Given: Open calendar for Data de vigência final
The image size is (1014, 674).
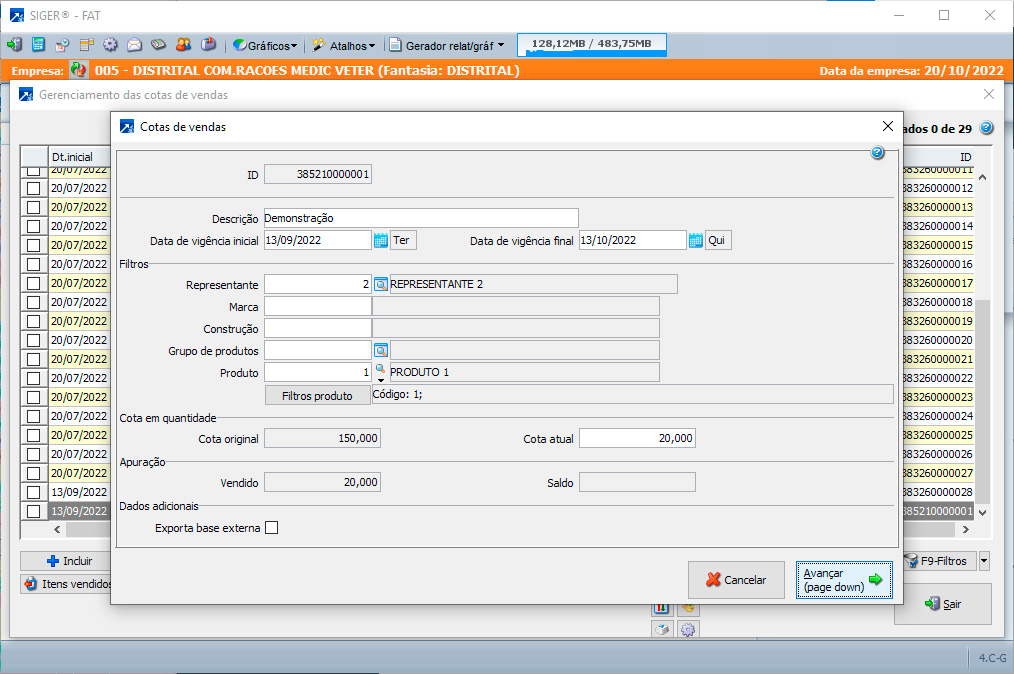Looking at the screenshot, I should 695,240.
